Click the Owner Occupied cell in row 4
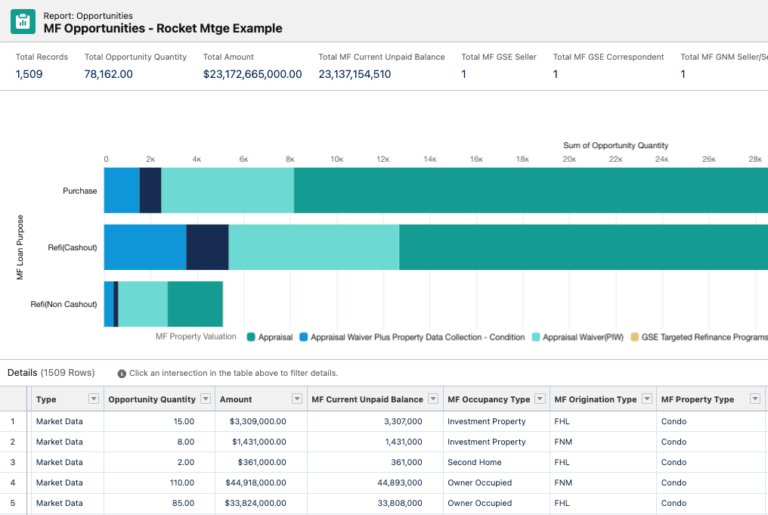768x515 pixels. click(x=480, y=483)
